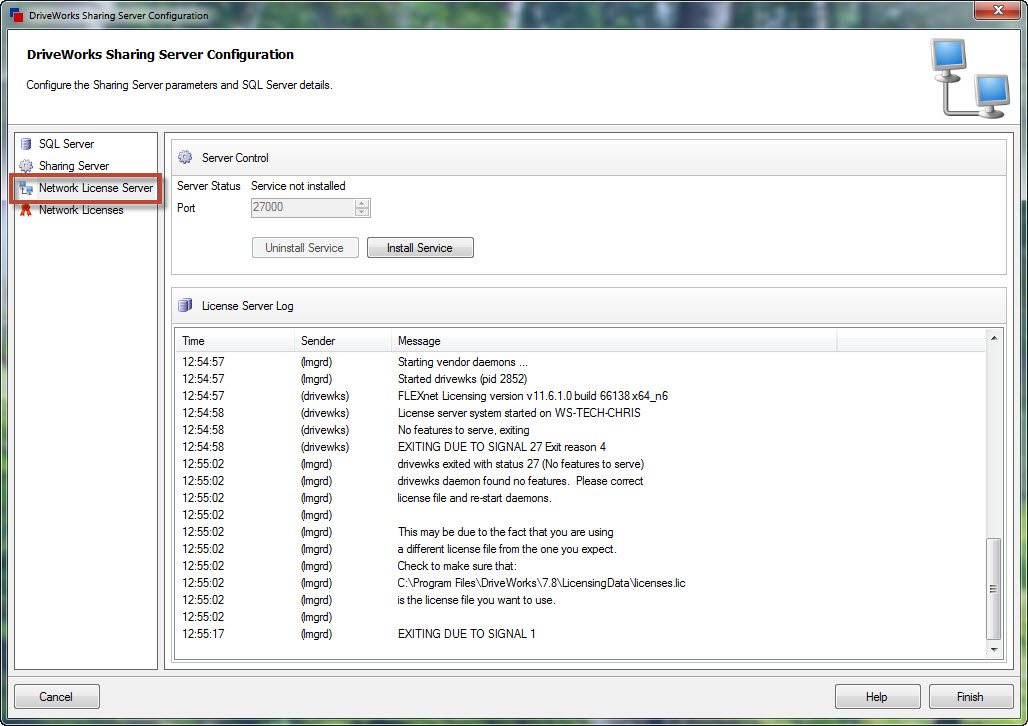Image resolution: width=1028 pixels, height=726 pixels.
Task: Go to Network Licenses section
Action: [81, 210]
